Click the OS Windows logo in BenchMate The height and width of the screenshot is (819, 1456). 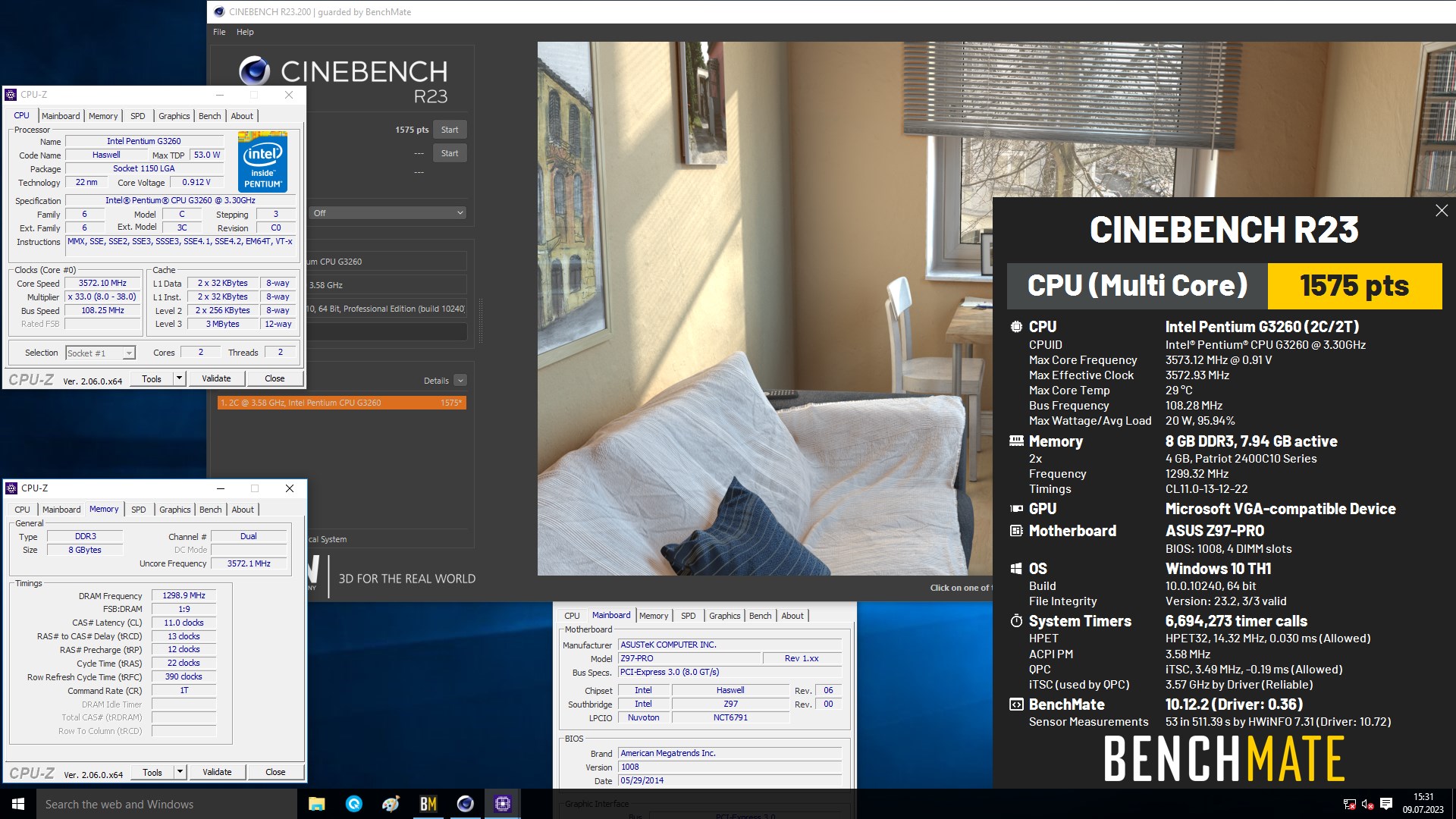1016,569
